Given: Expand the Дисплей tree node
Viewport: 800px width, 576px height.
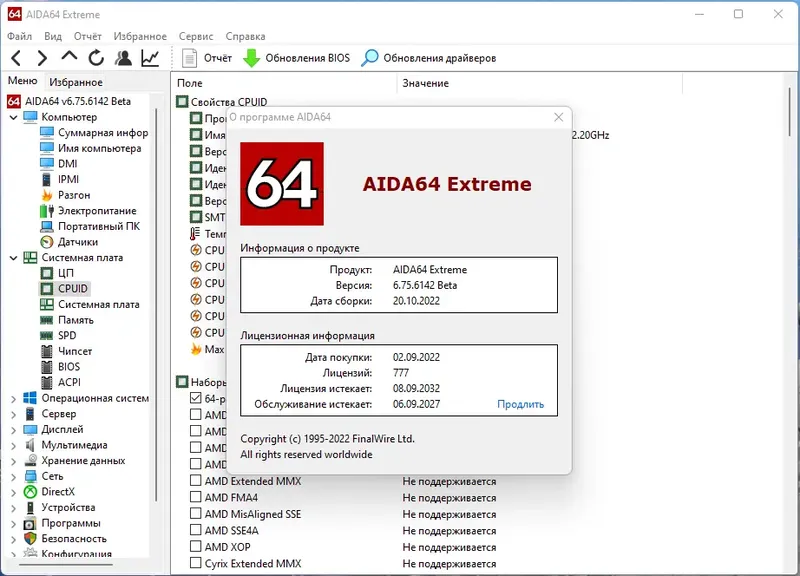Looking at the screenshot, I should 14,430.
